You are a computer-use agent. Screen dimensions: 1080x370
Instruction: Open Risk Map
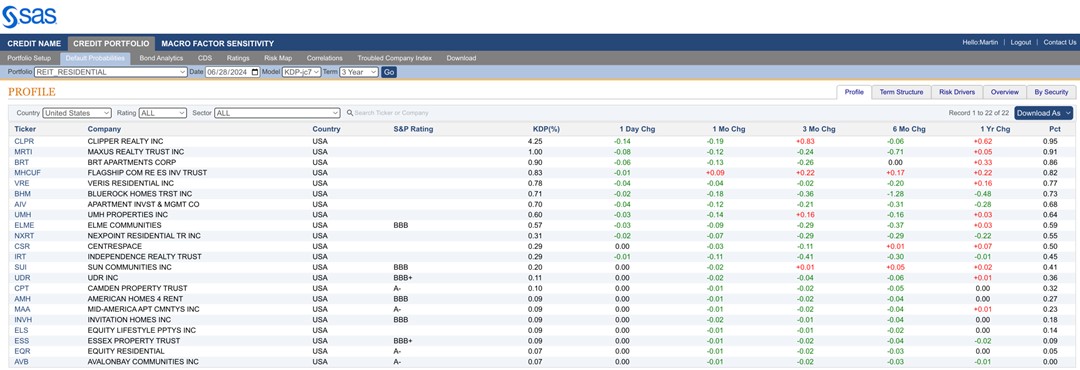(278, 59)
